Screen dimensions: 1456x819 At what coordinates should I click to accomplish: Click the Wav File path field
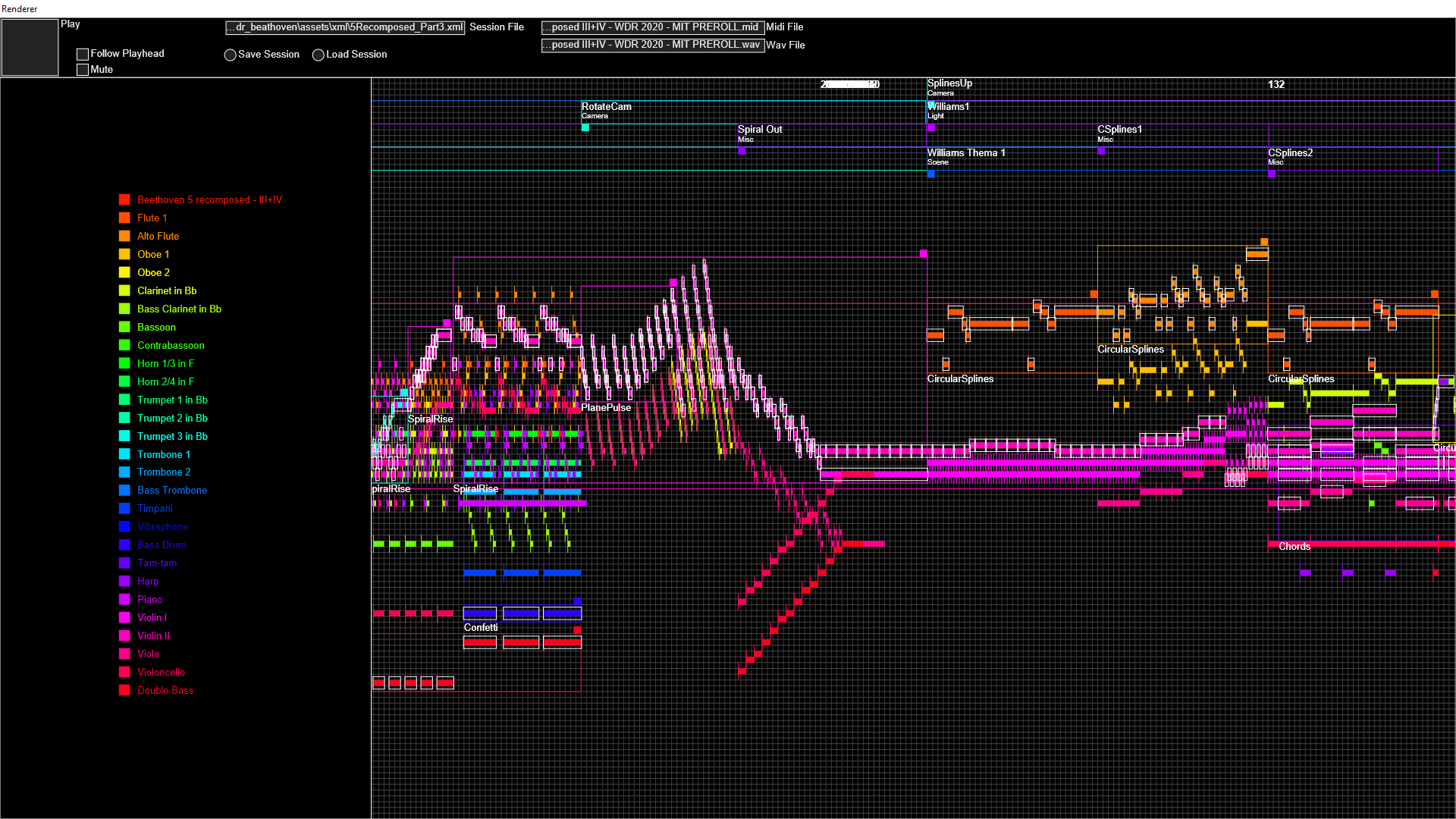click(653, 45)
